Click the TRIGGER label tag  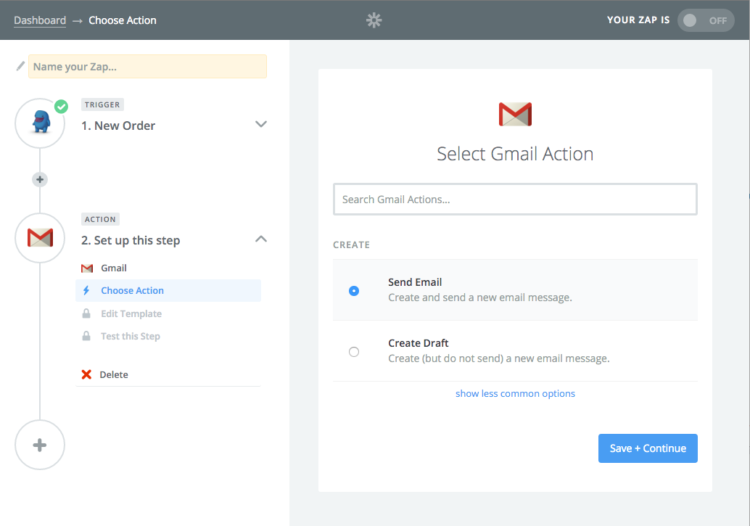102,104
